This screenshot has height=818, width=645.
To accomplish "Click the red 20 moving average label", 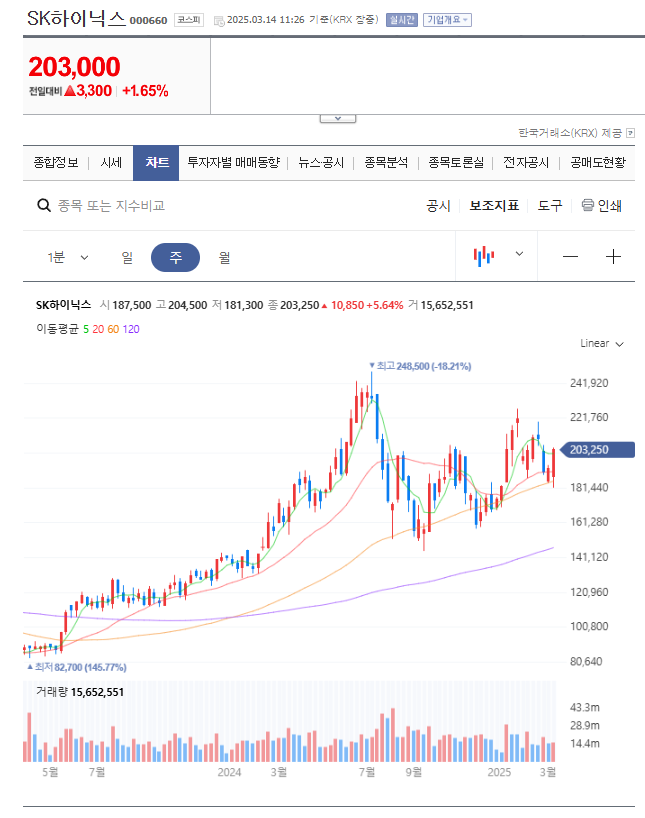I will (x=98, y=329).
